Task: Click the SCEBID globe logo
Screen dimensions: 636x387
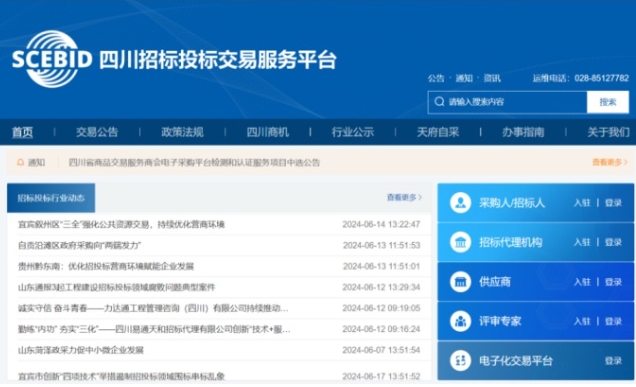Action: coord(52,59)
